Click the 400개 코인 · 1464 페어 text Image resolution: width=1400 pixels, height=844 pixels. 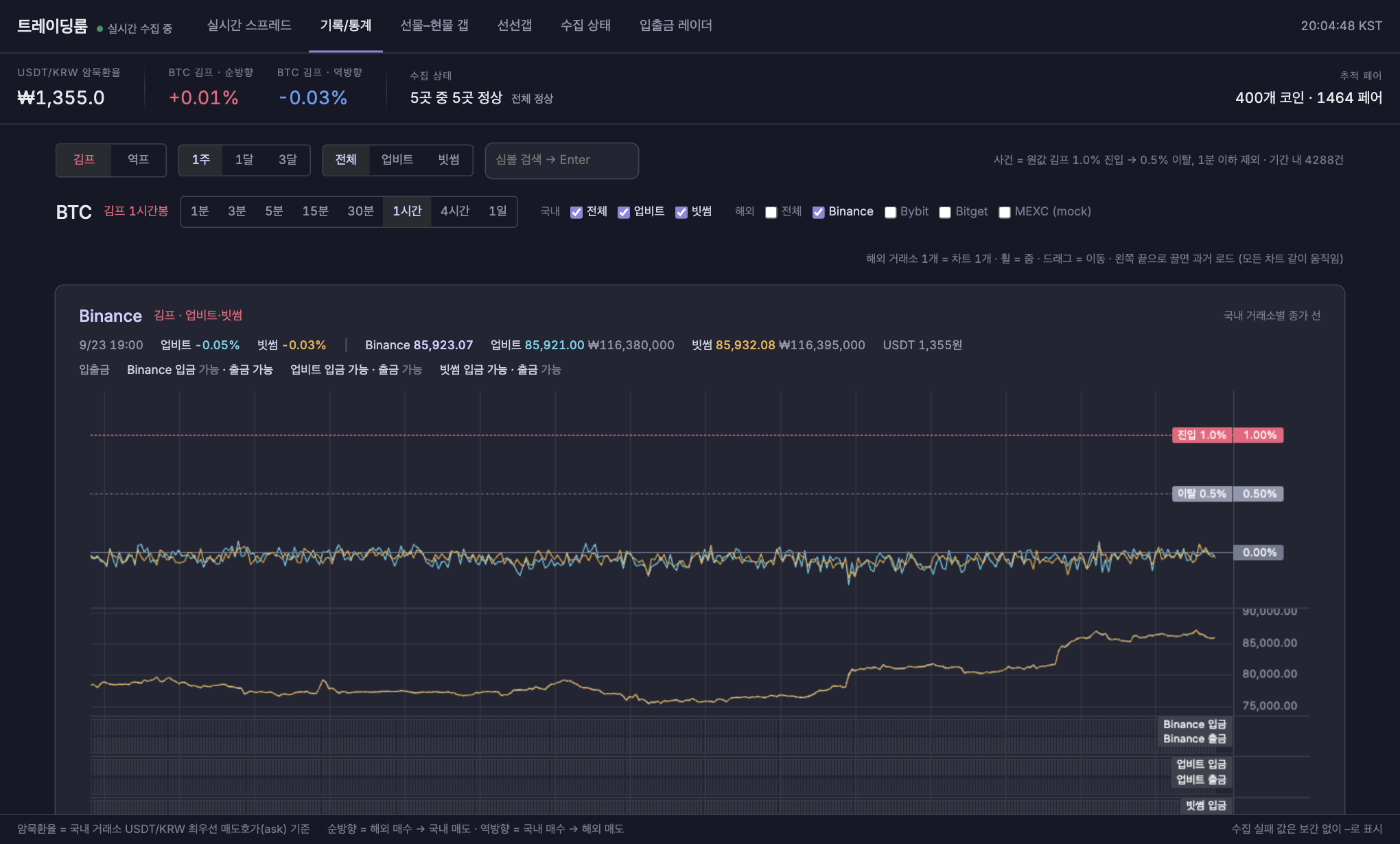click(1309, 98)
